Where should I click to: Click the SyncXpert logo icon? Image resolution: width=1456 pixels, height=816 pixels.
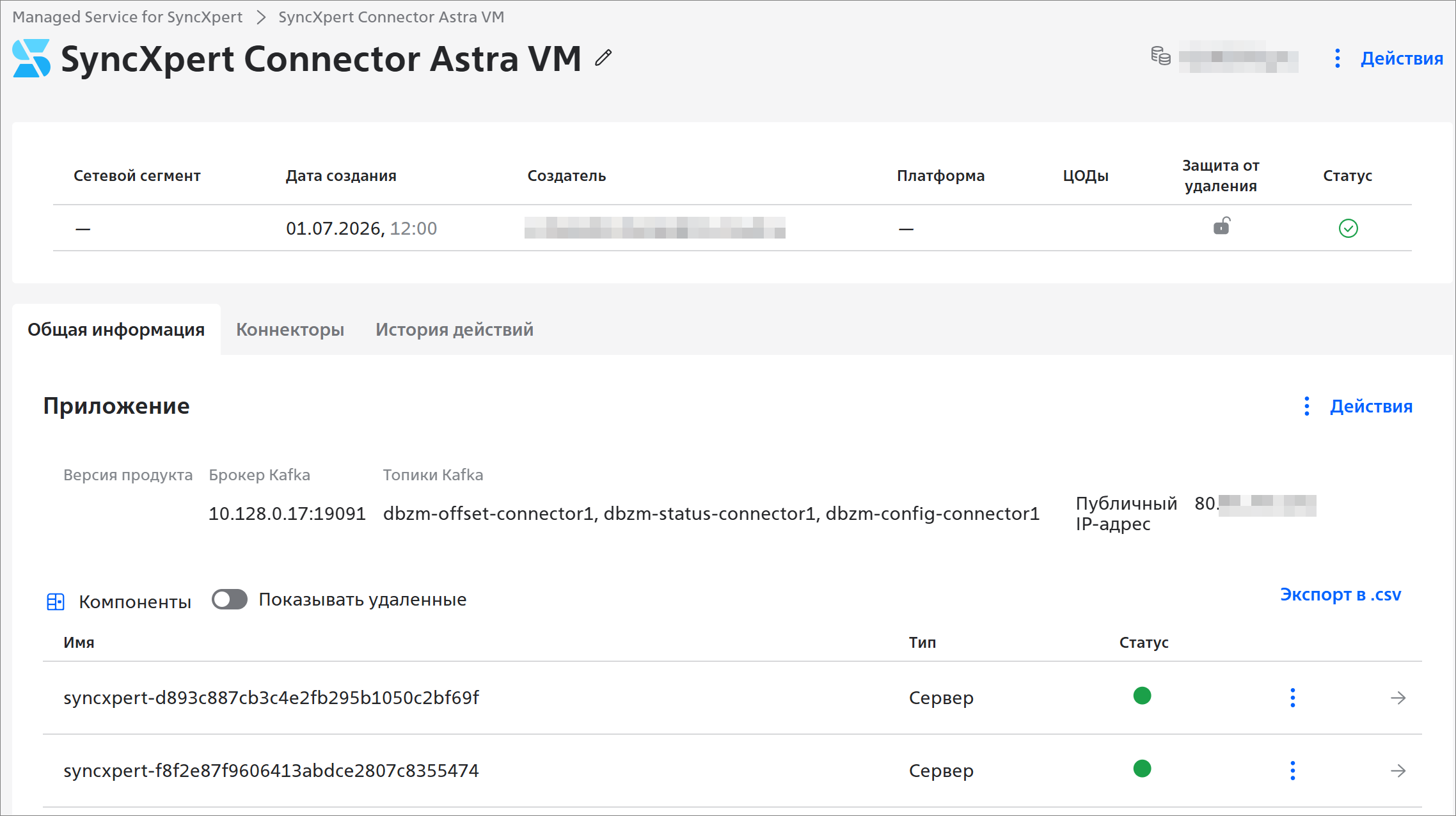point(31,58)
